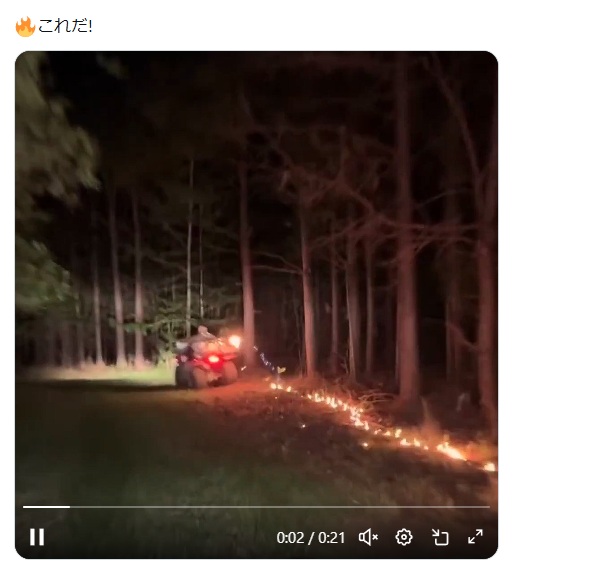The image size is (589, 565).
Task: Unmute the video with the speaker icon
Action: [x=368, y=537]
